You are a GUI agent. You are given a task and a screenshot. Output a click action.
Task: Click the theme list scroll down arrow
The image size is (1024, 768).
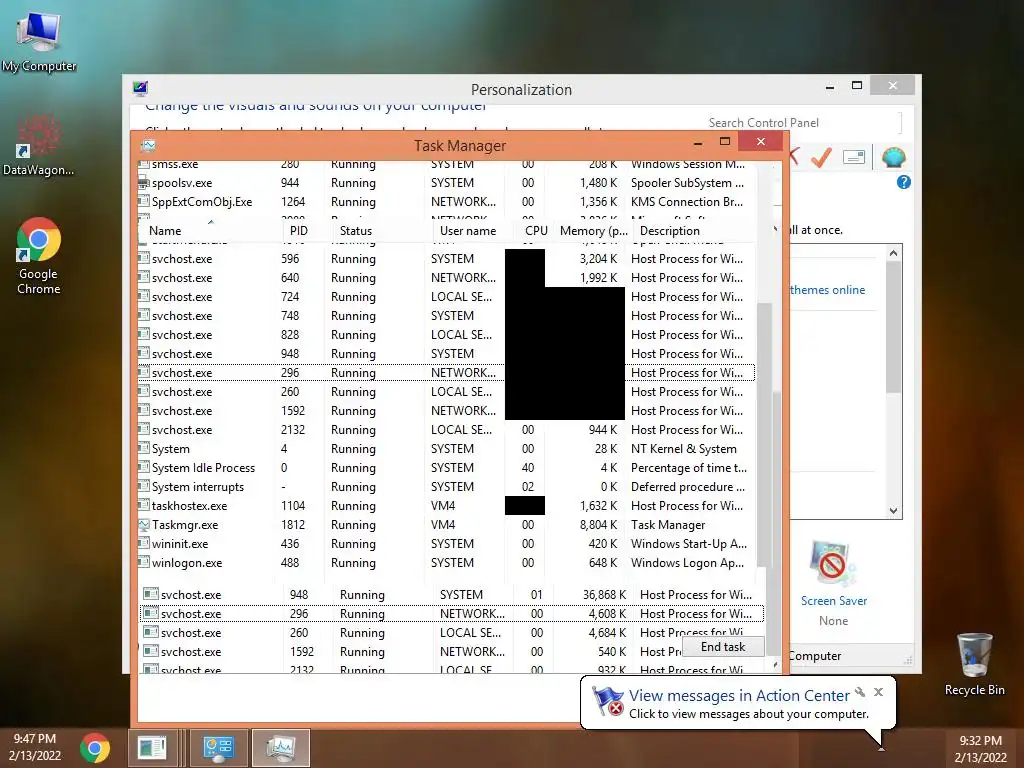coord(893,511)
